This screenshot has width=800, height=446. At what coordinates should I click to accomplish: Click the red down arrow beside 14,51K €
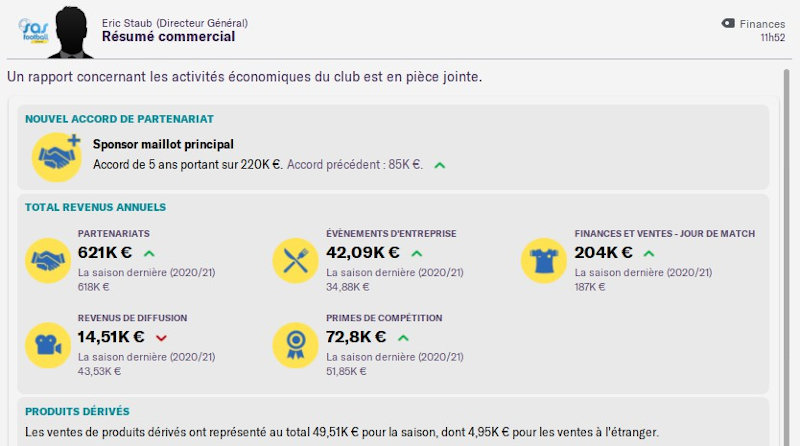pos(161,337)
